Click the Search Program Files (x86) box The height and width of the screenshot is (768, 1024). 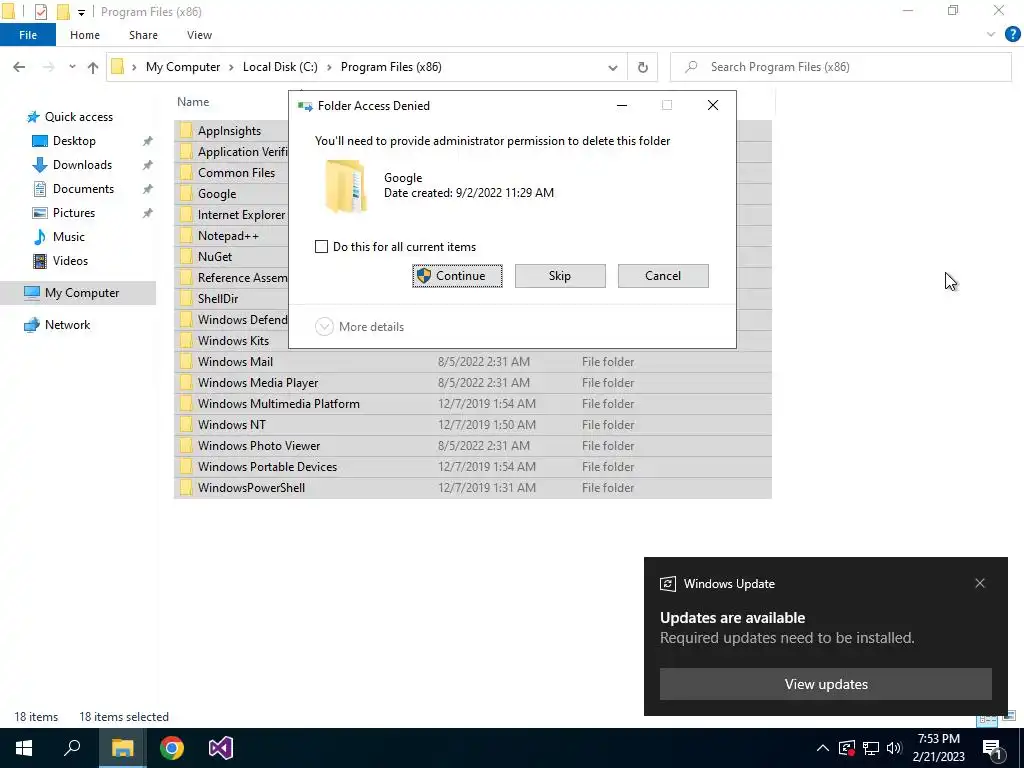coord(841,67)
